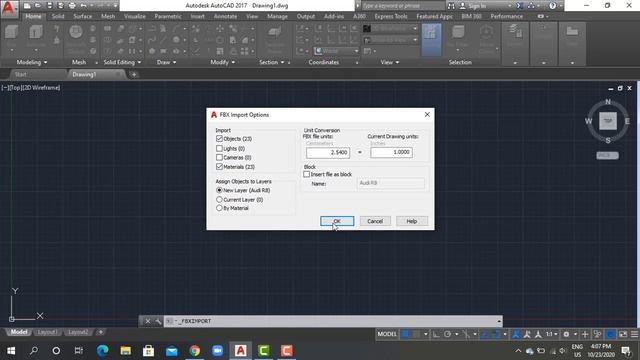The width and height of the screenshot is (640, 360).
Task: Click the Open file quick access icon
Action: 38,6
